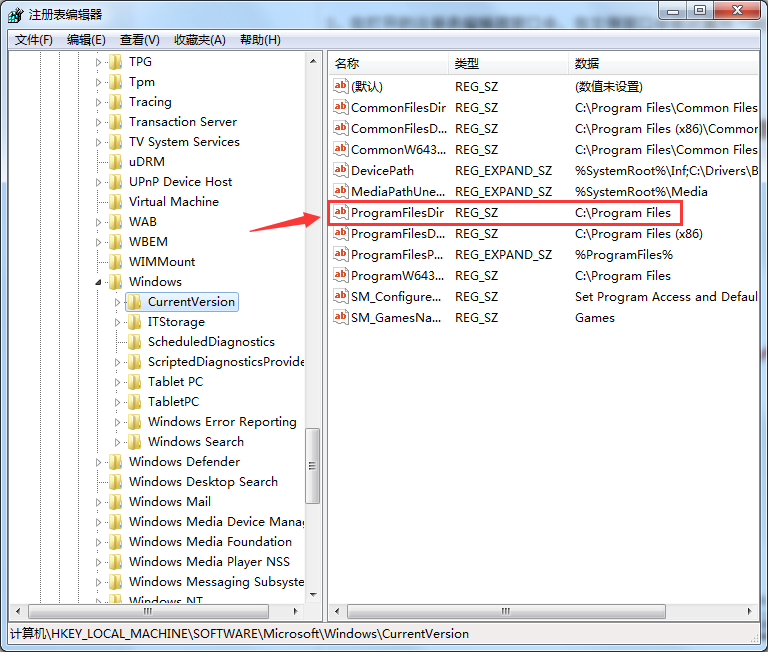This screenshot has height=652, width=768.
Task: Select the Windows Media Player NSS key
Action: click(209, 561)
